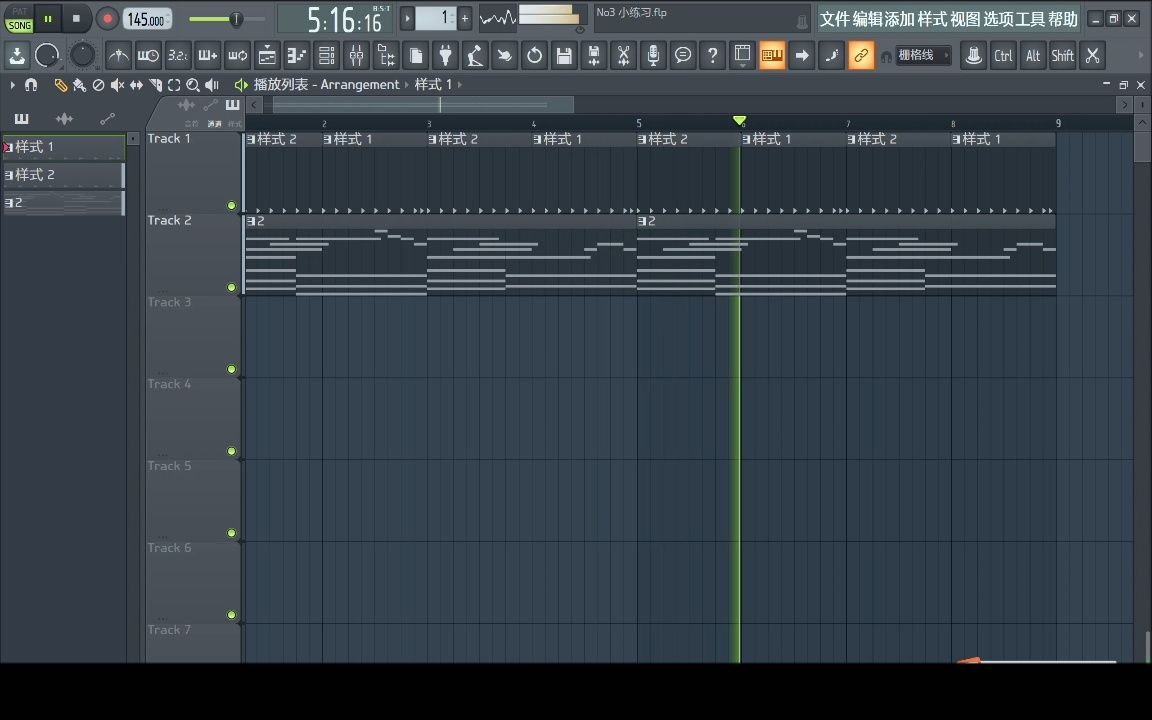Adjust the master volume knob
Screen dimensions: 1152x720
pos(236,18)
